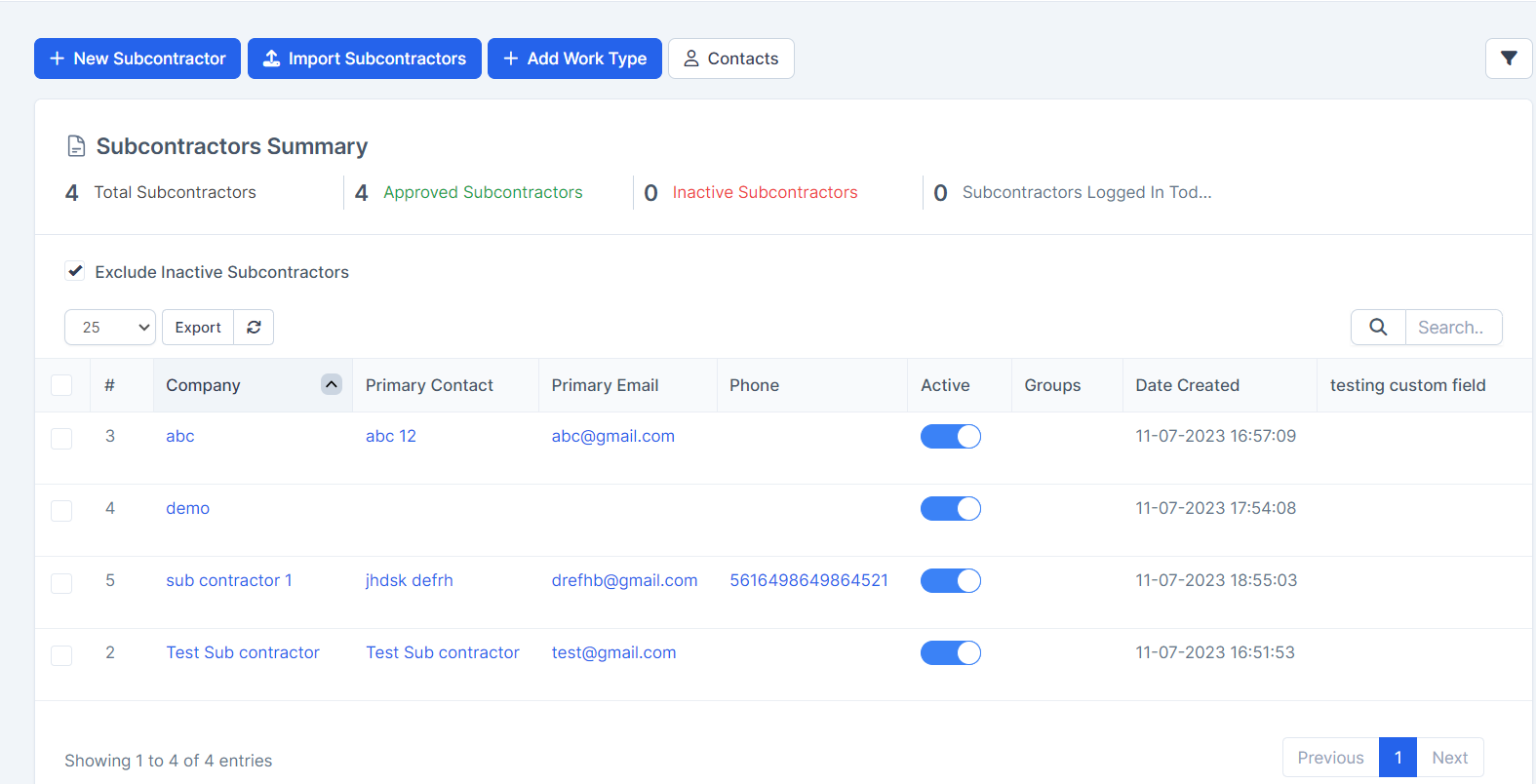Click email drefhb@gmail.com
The width and height of the screenshot is (1536, 784).
click(625, 580)
